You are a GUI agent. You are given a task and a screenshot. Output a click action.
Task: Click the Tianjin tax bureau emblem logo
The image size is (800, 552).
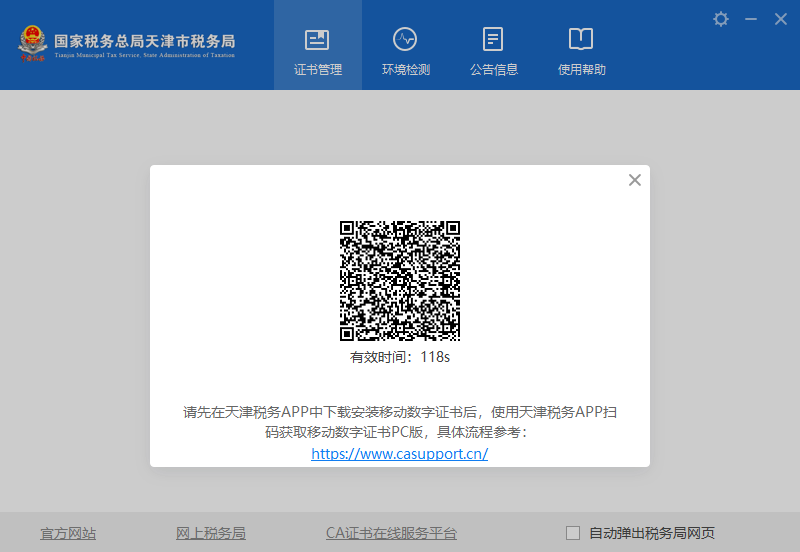click(x=32, y=44)
